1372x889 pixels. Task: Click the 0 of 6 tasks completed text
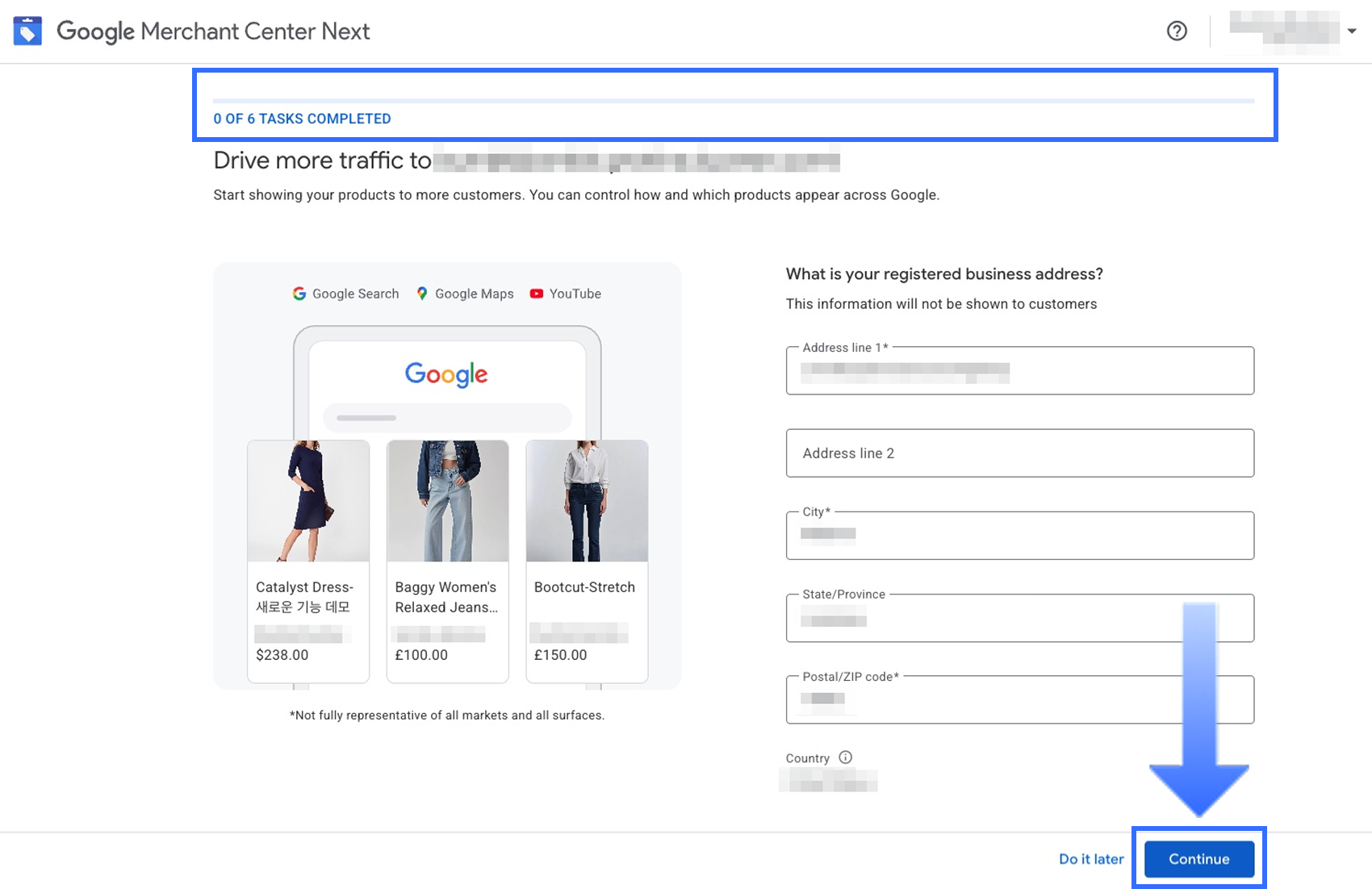click(x=302, y=119)
